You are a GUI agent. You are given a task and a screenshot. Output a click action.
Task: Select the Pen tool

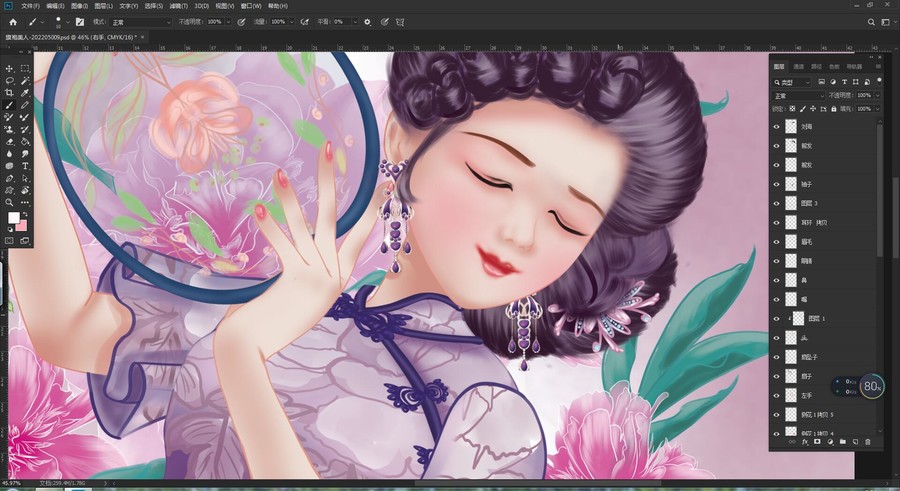coord(9,178)
